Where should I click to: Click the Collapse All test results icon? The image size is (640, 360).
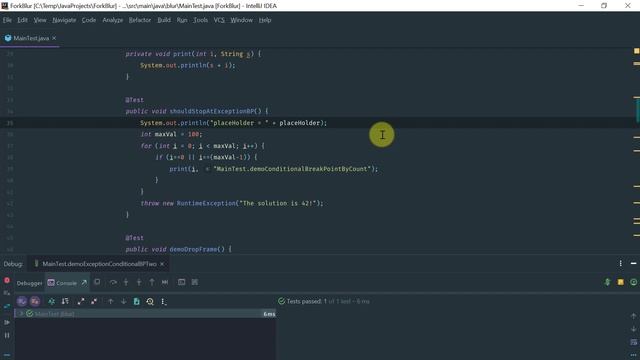coord(94,301)
